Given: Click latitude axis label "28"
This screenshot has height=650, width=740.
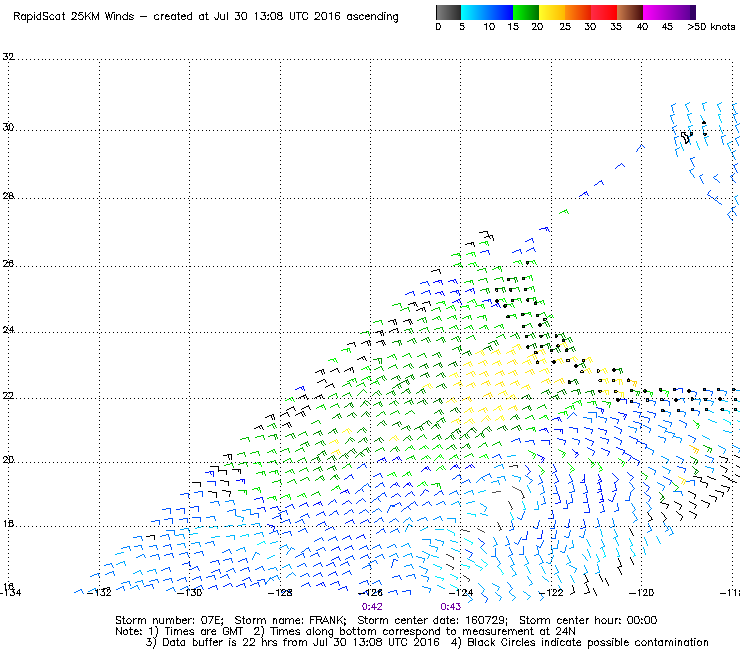Looking at the screenshot, I should click(x=8, y=195).
